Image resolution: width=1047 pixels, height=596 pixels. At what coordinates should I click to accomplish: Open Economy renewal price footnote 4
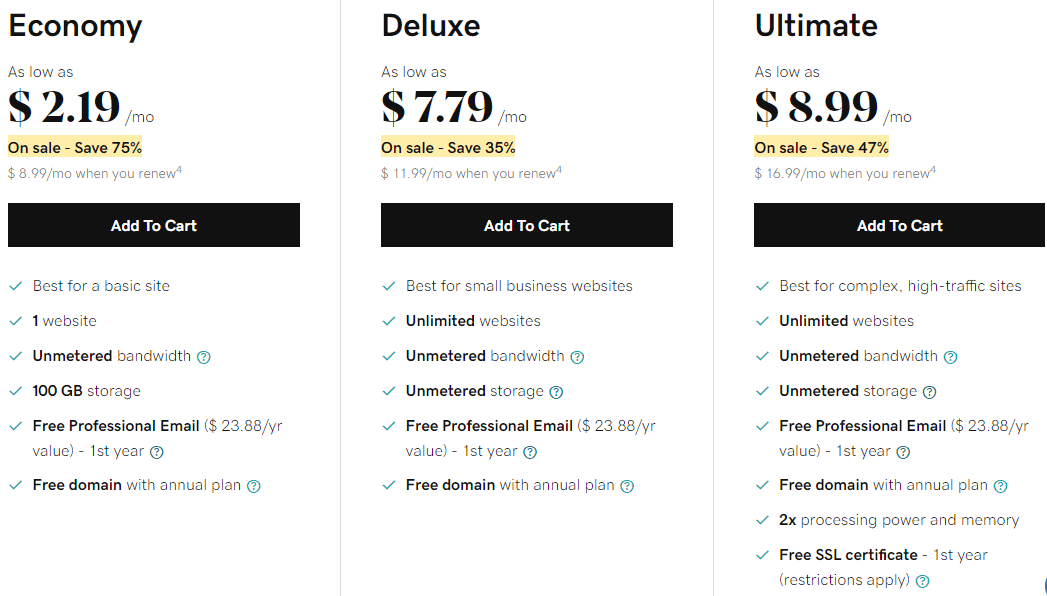179,170
